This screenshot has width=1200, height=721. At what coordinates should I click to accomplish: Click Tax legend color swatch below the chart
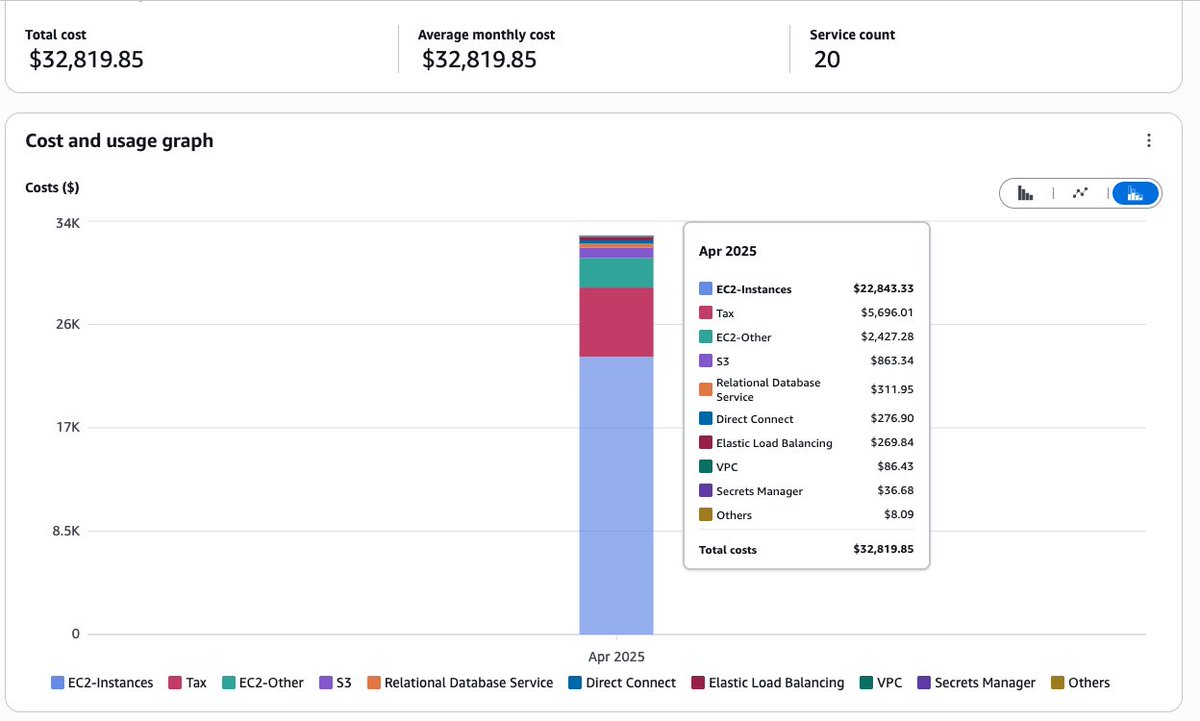(x=175, y=683)
